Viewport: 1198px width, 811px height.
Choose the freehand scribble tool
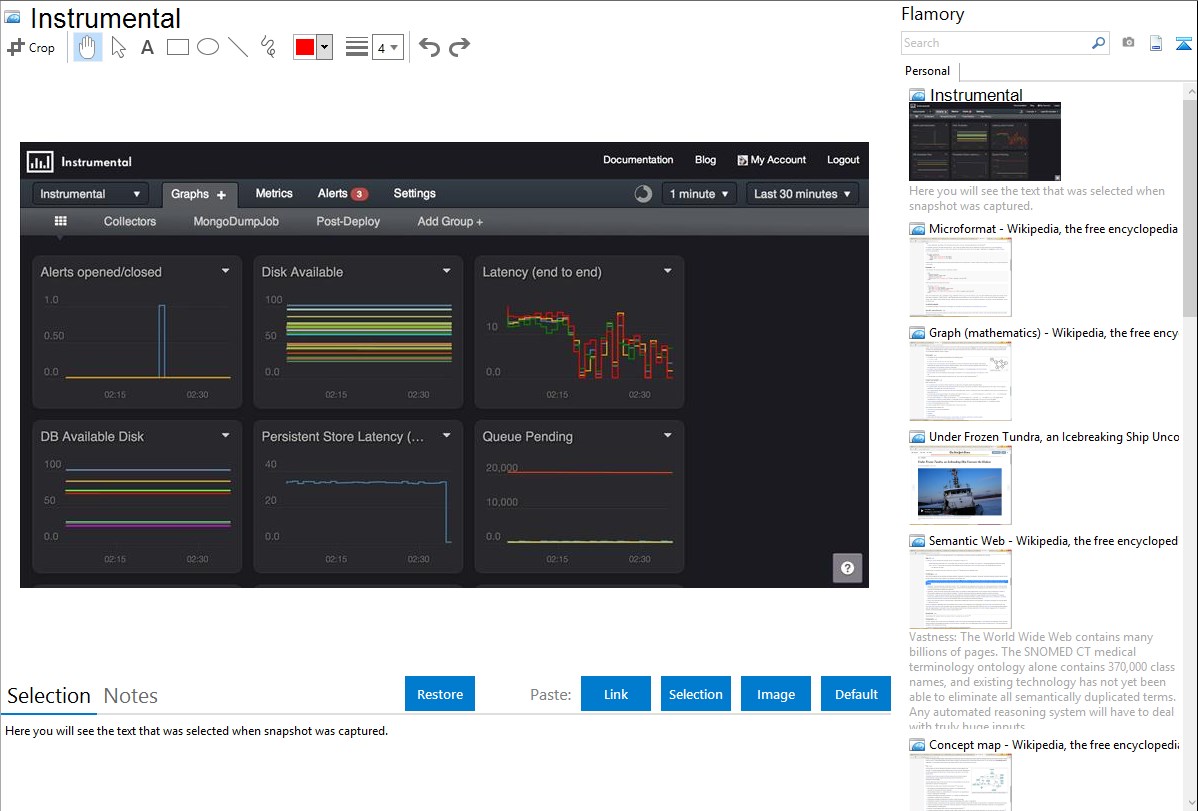click(268, 47)
